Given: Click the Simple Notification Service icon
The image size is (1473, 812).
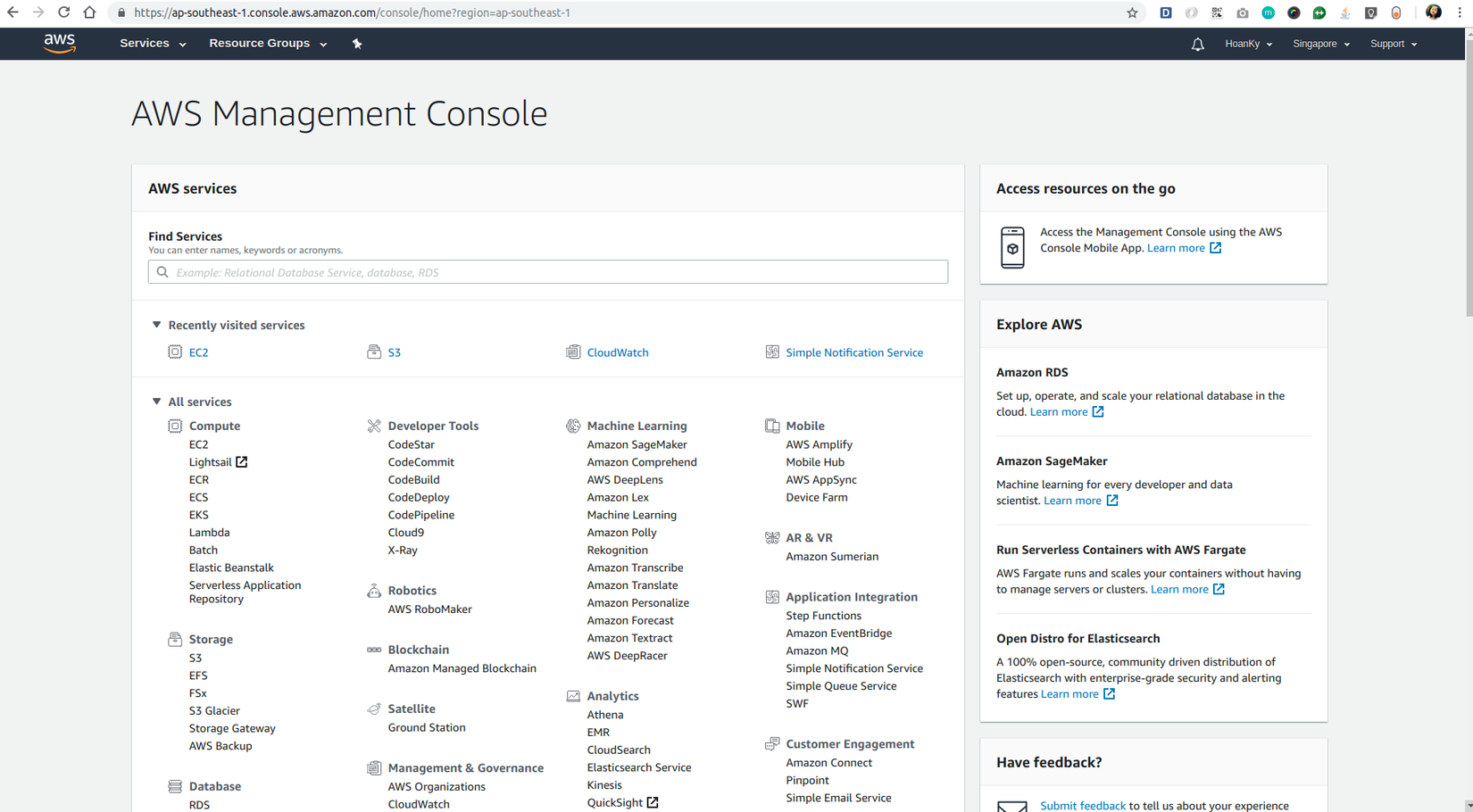Looking at the screenshot, I should pos(772,352).
